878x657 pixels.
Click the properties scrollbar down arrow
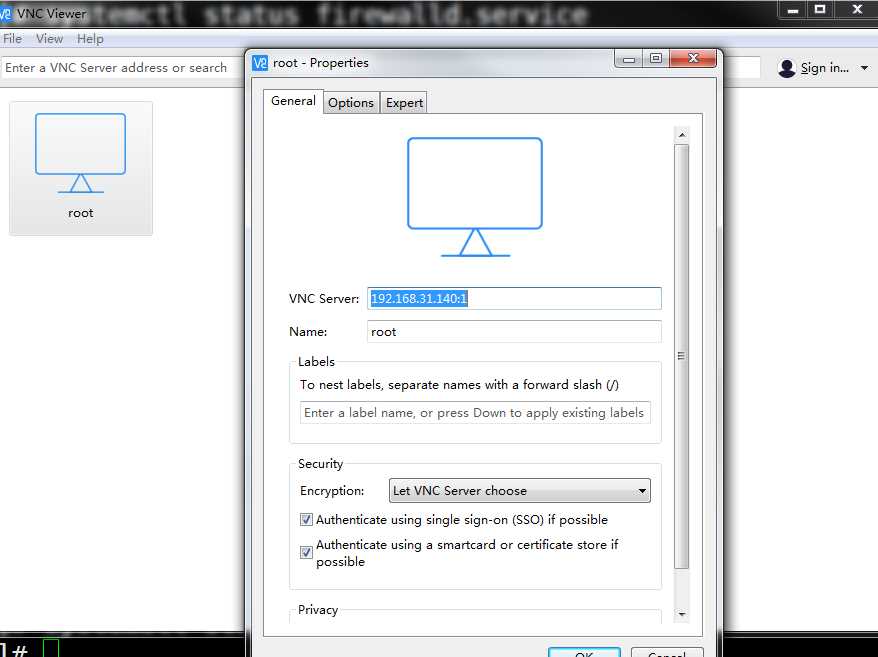coord(681,614)
